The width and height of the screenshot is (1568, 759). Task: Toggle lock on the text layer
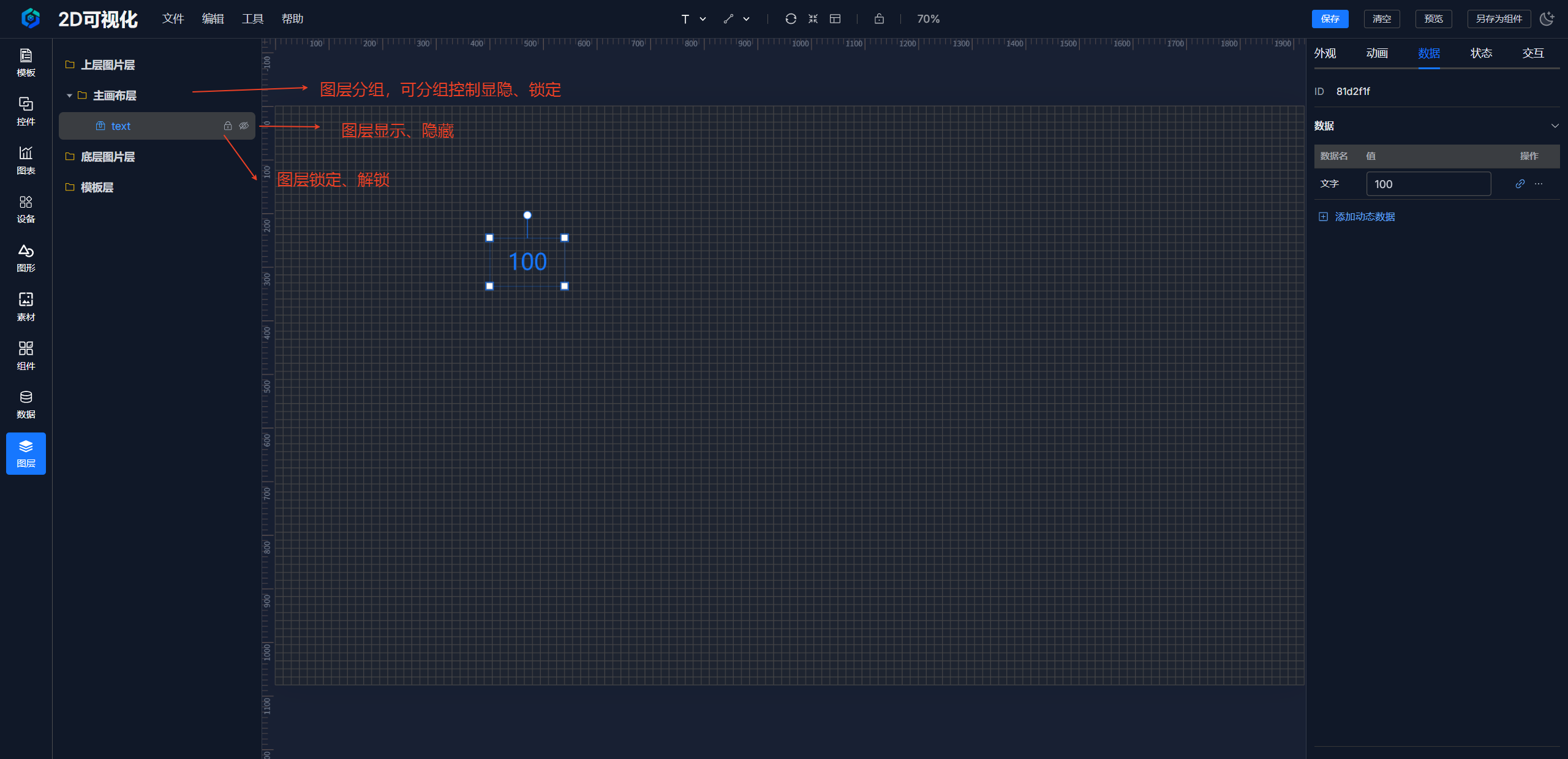[x=228, y=126]
